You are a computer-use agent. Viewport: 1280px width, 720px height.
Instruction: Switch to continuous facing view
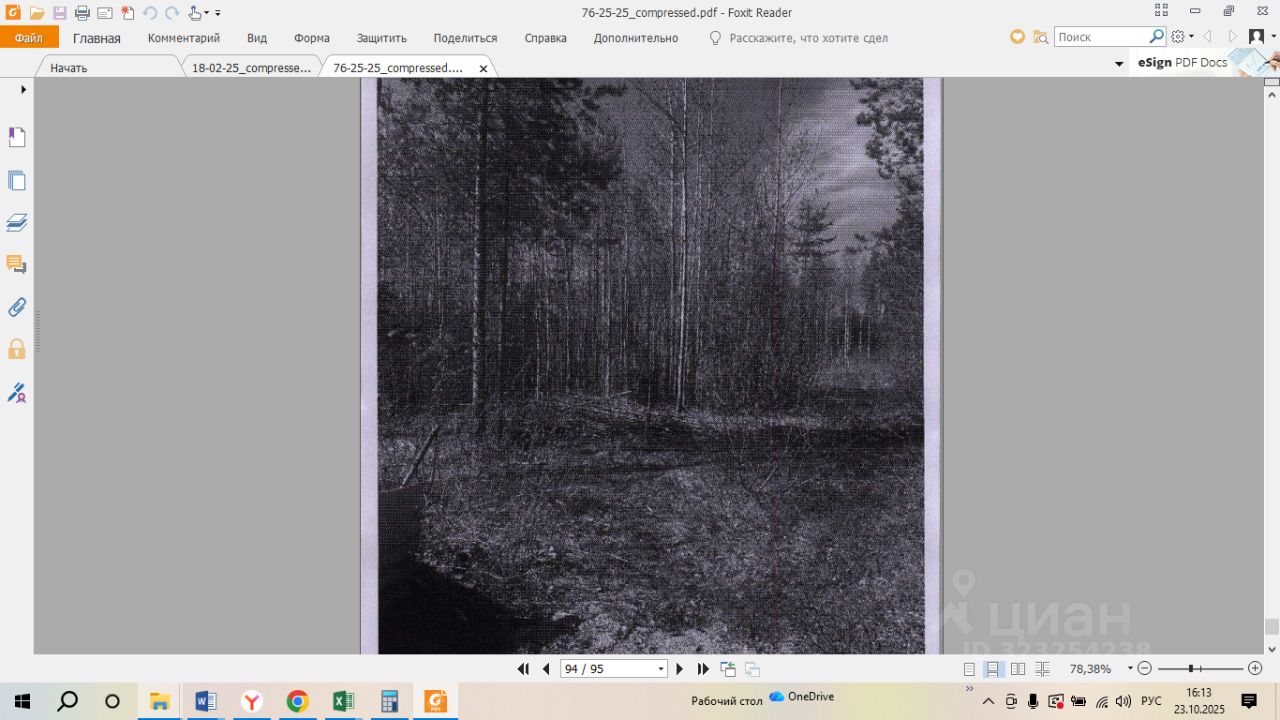(1042, 669)
